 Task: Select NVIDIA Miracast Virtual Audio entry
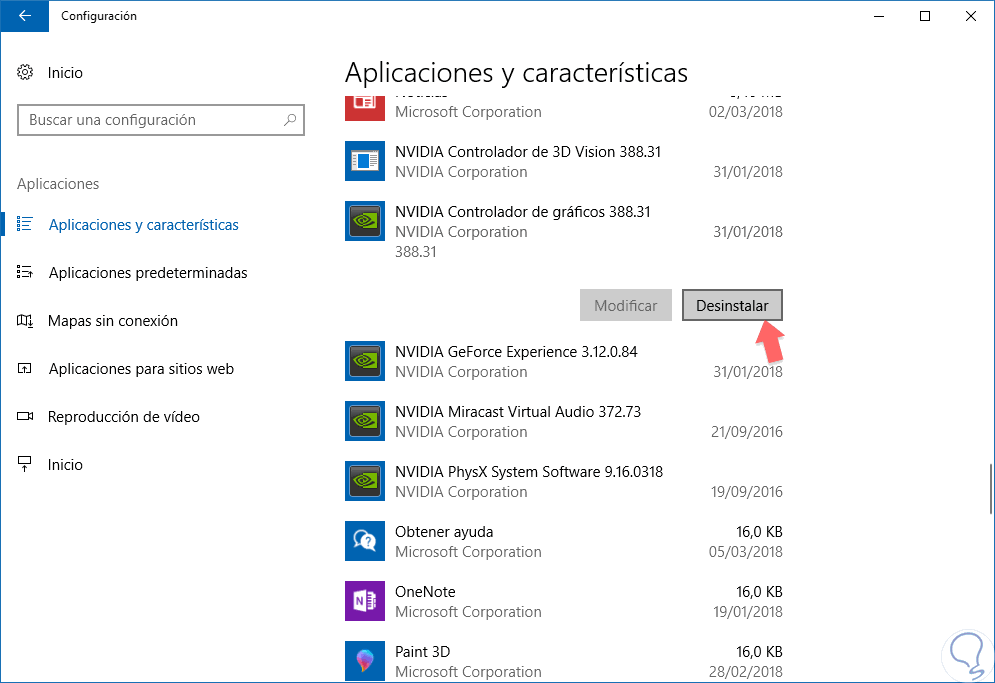tap(517, 421)
